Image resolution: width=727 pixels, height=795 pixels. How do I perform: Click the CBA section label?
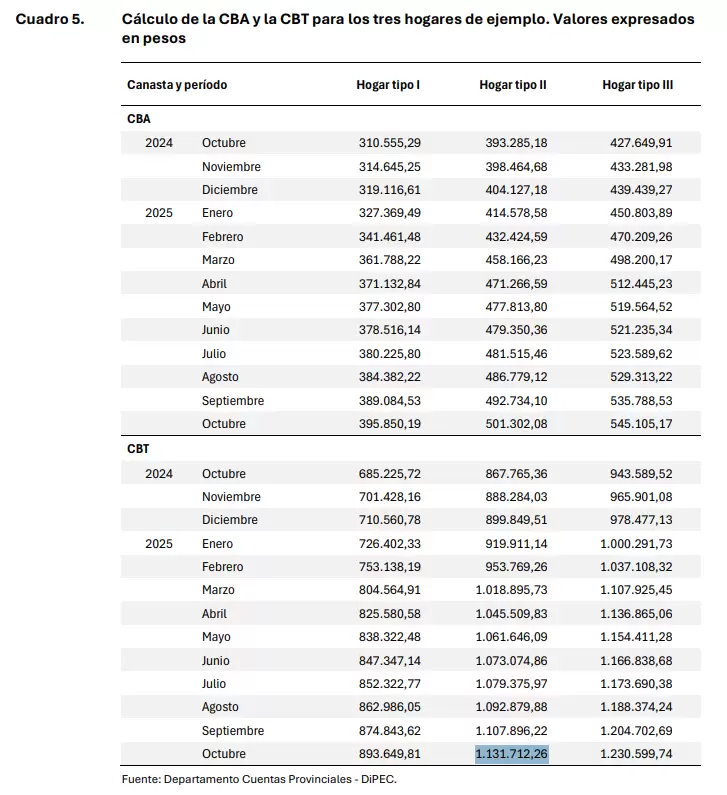pos(139,119)
